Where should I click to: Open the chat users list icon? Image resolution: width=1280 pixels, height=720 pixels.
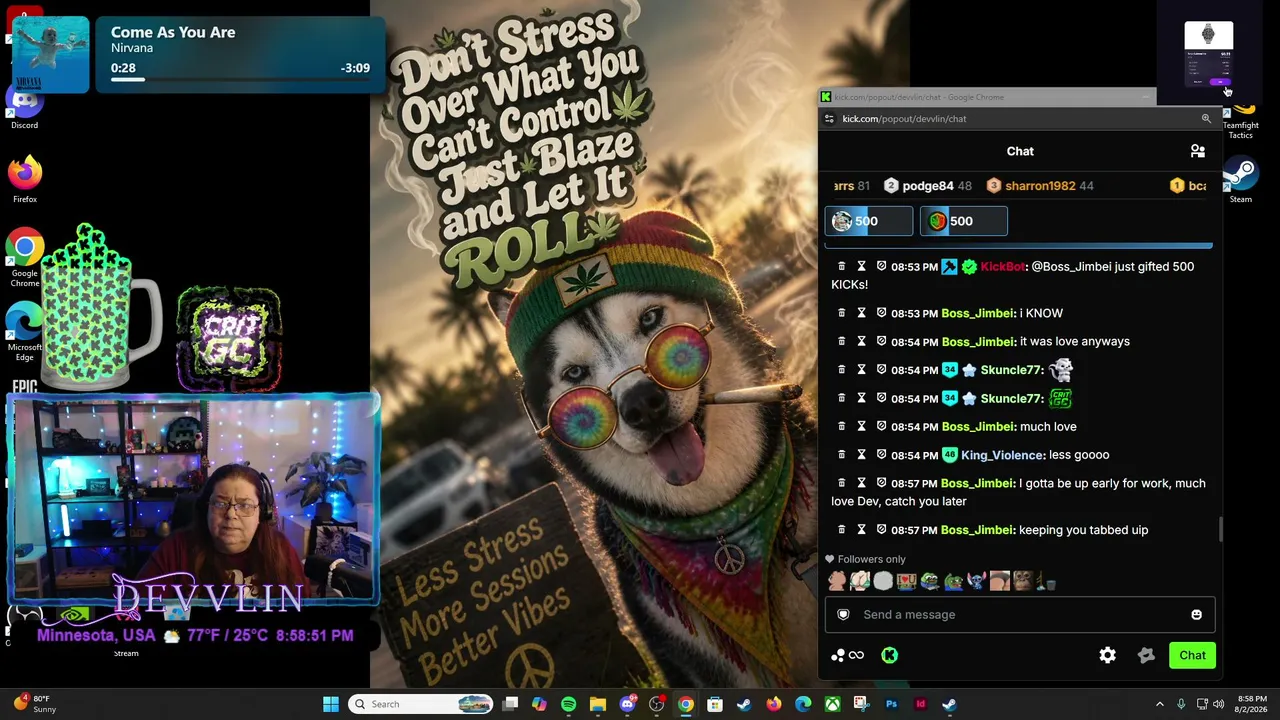[1197, 151]
